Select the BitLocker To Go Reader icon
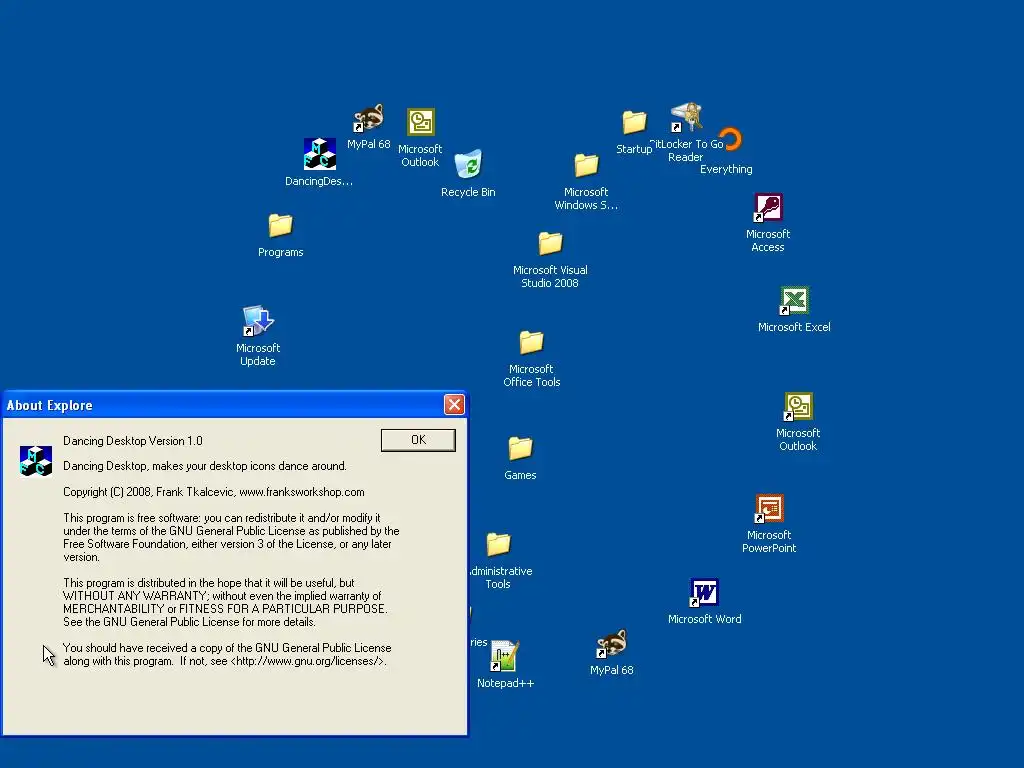The width and height of the screenshot is (1024, 768). tap(686, 118)
